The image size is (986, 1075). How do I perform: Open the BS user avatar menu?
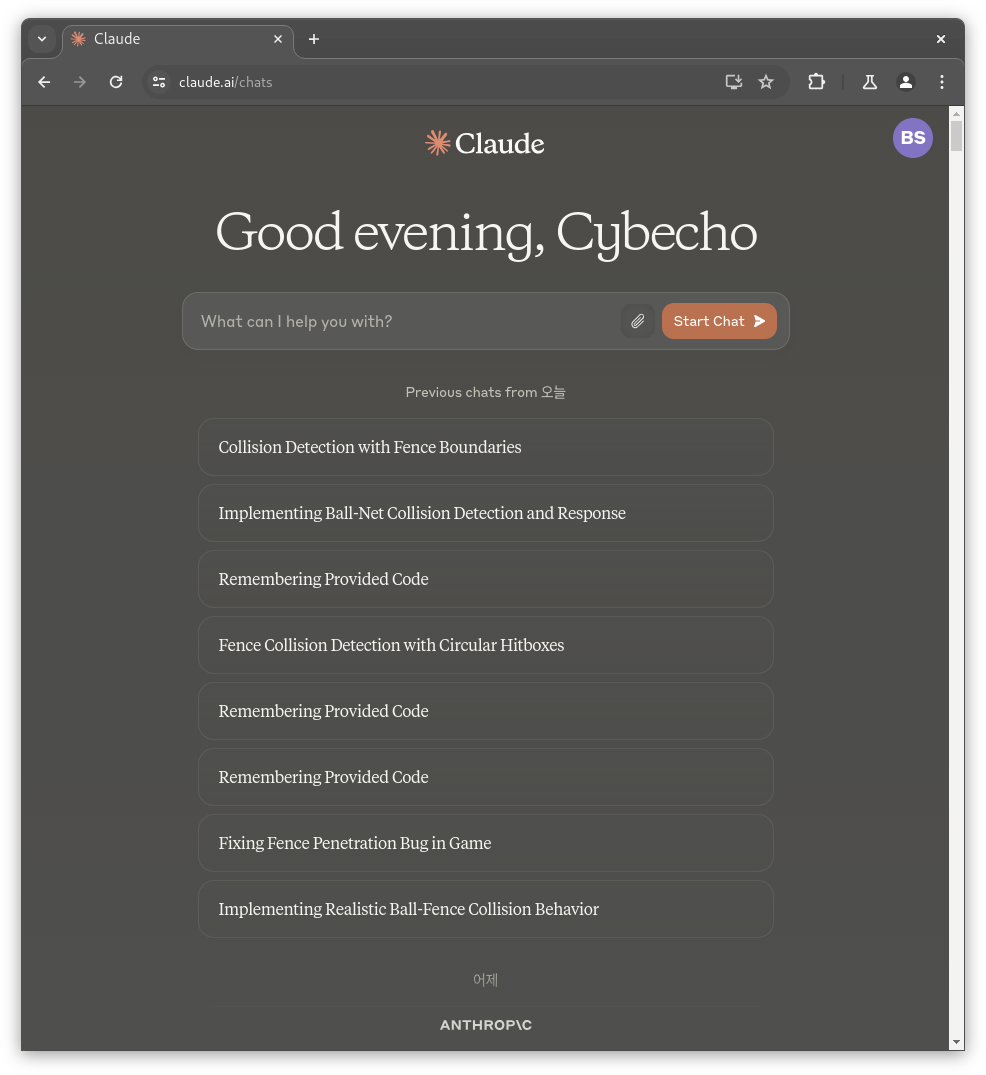coord(912,138)
